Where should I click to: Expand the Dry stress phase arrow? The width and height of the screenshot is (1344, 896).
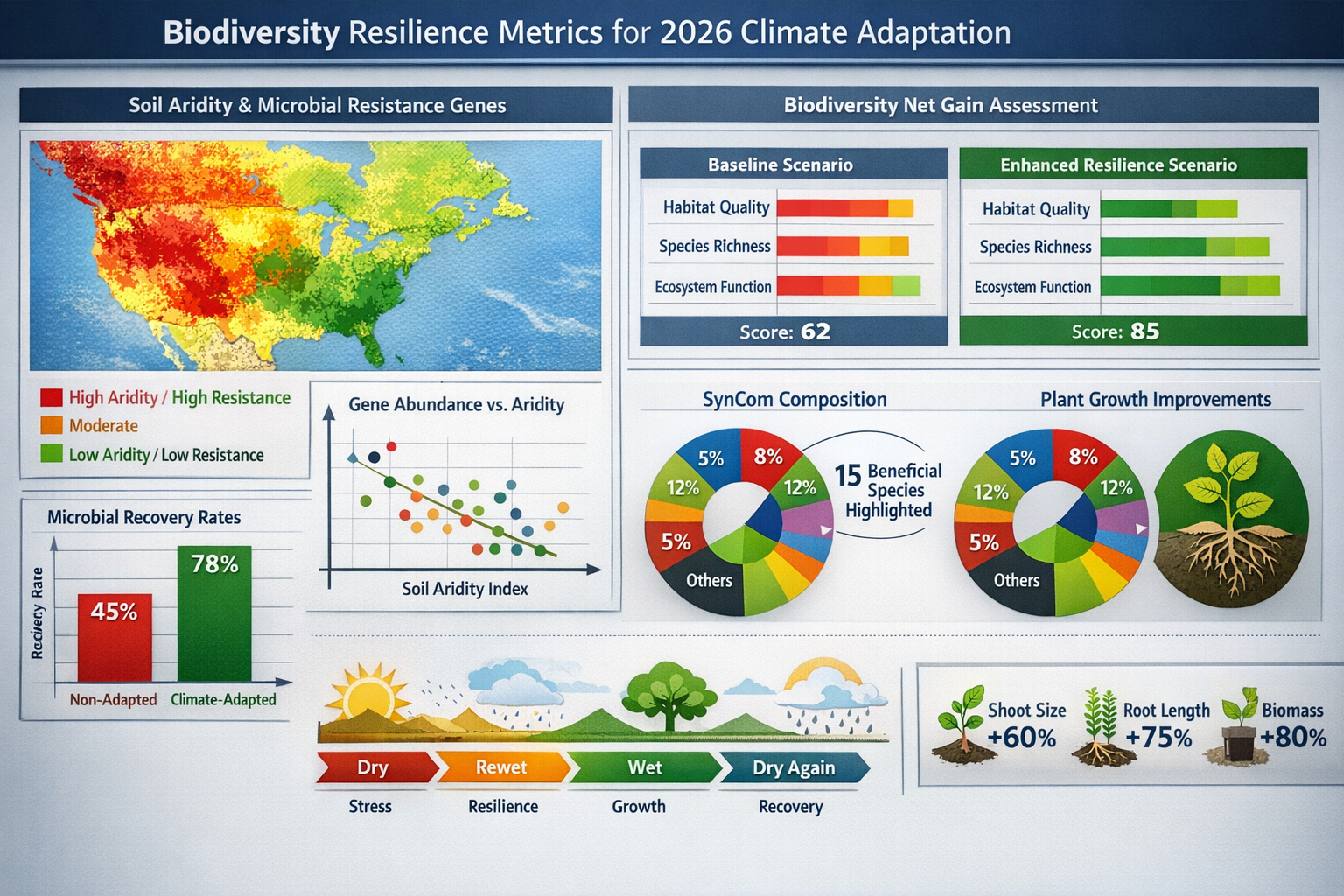[374, 767]
